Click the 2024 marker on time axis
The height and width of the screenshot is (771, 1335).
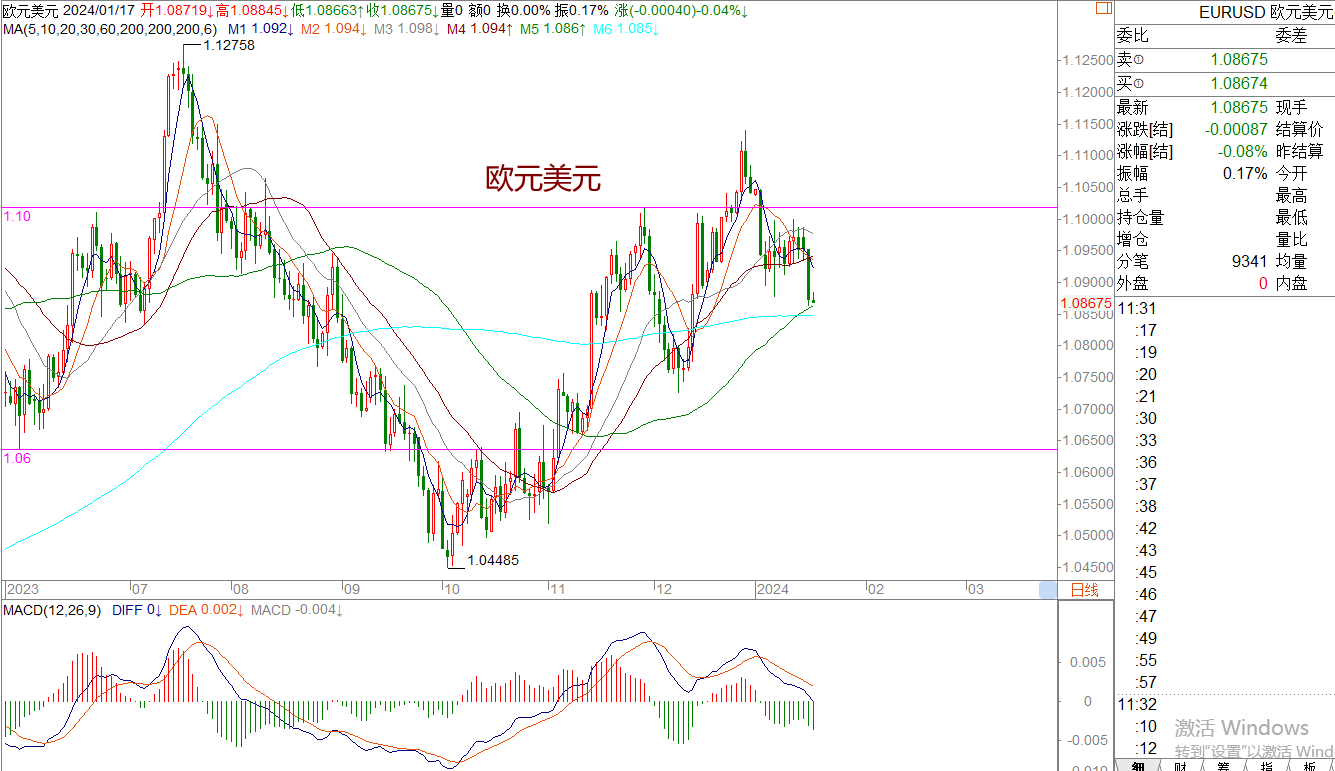[x=773, y=589]
